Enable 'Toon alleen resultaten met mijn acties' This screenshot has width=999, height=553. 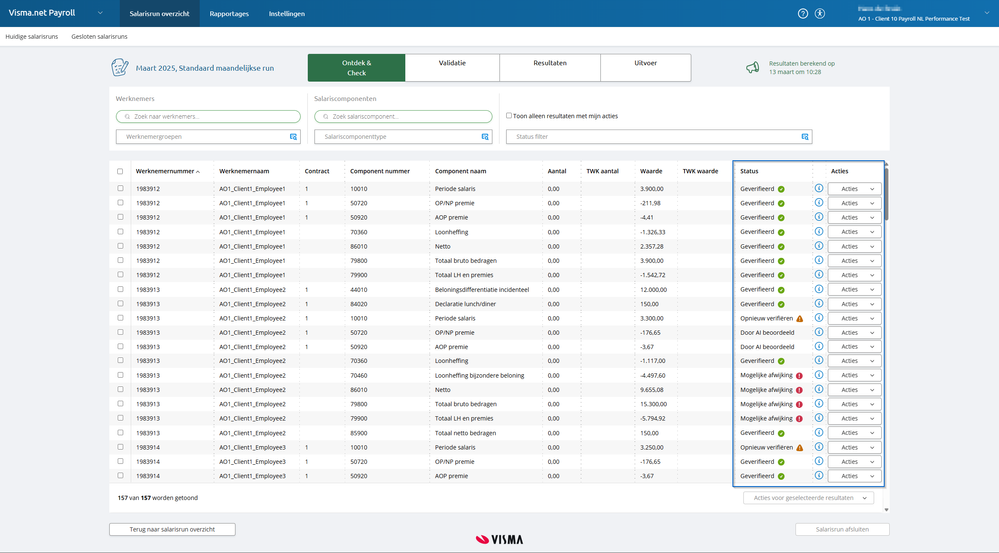[509, 116]
